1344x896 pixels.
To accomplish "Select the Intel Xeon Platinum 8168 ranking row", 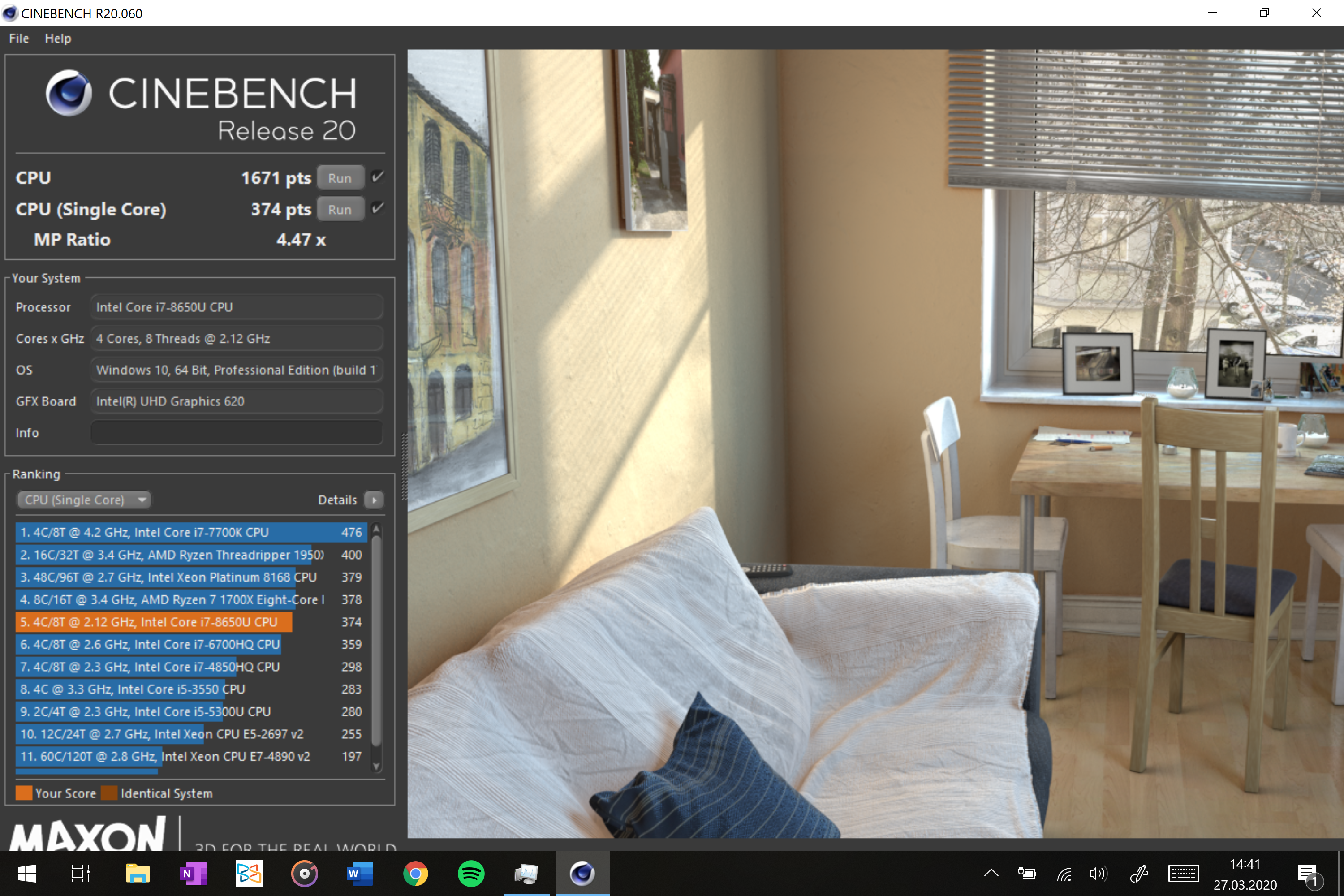I will (191, 577).
